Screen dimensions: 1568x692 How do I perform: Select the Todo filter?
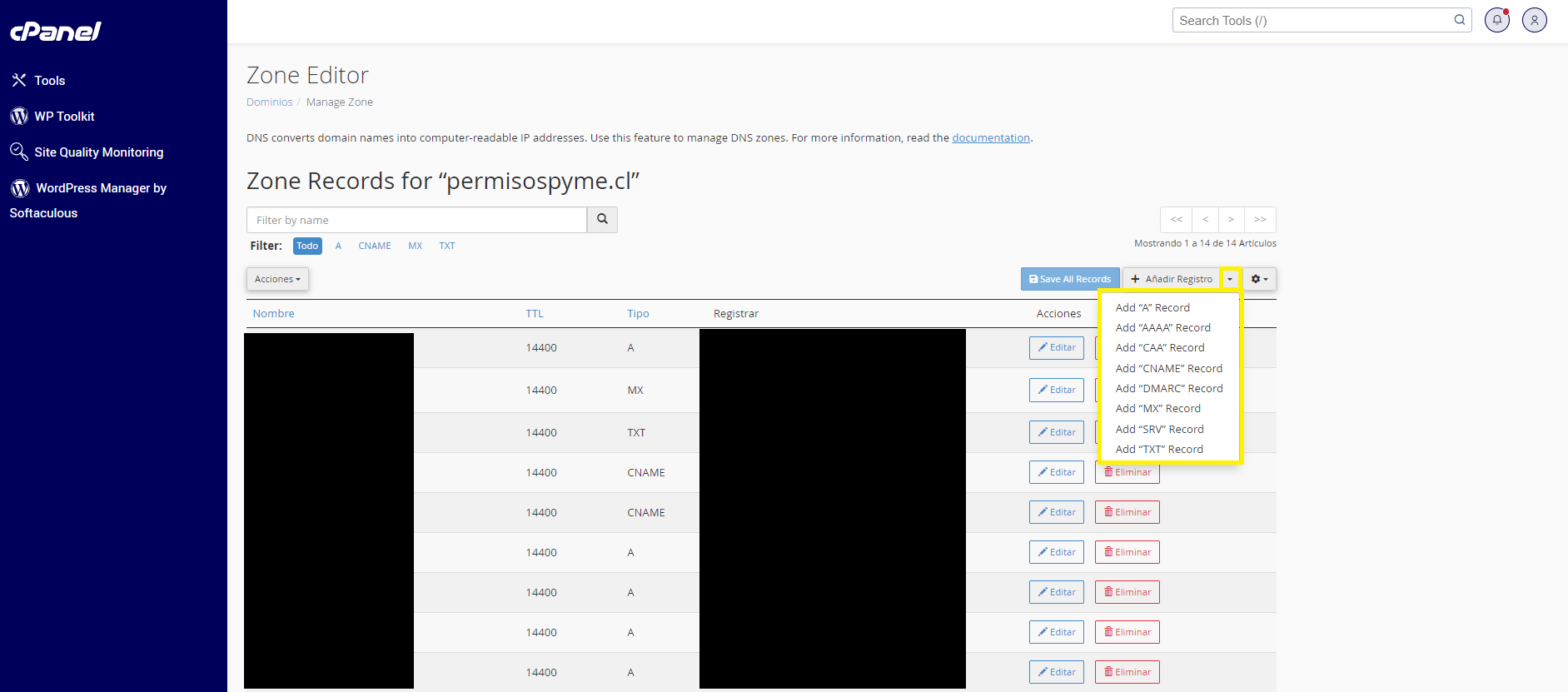[x=307, y=246]
